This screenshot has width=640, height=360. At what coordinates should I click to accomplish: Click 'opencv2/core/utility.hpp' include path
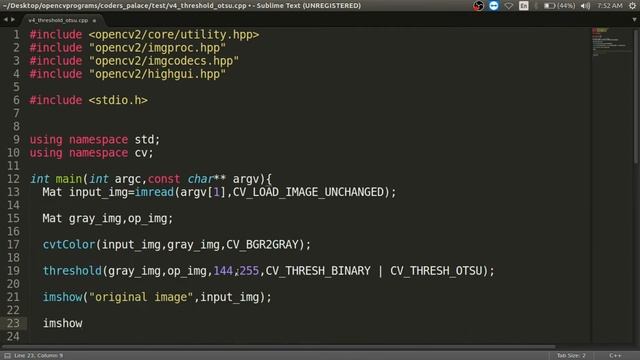(174, 35)
